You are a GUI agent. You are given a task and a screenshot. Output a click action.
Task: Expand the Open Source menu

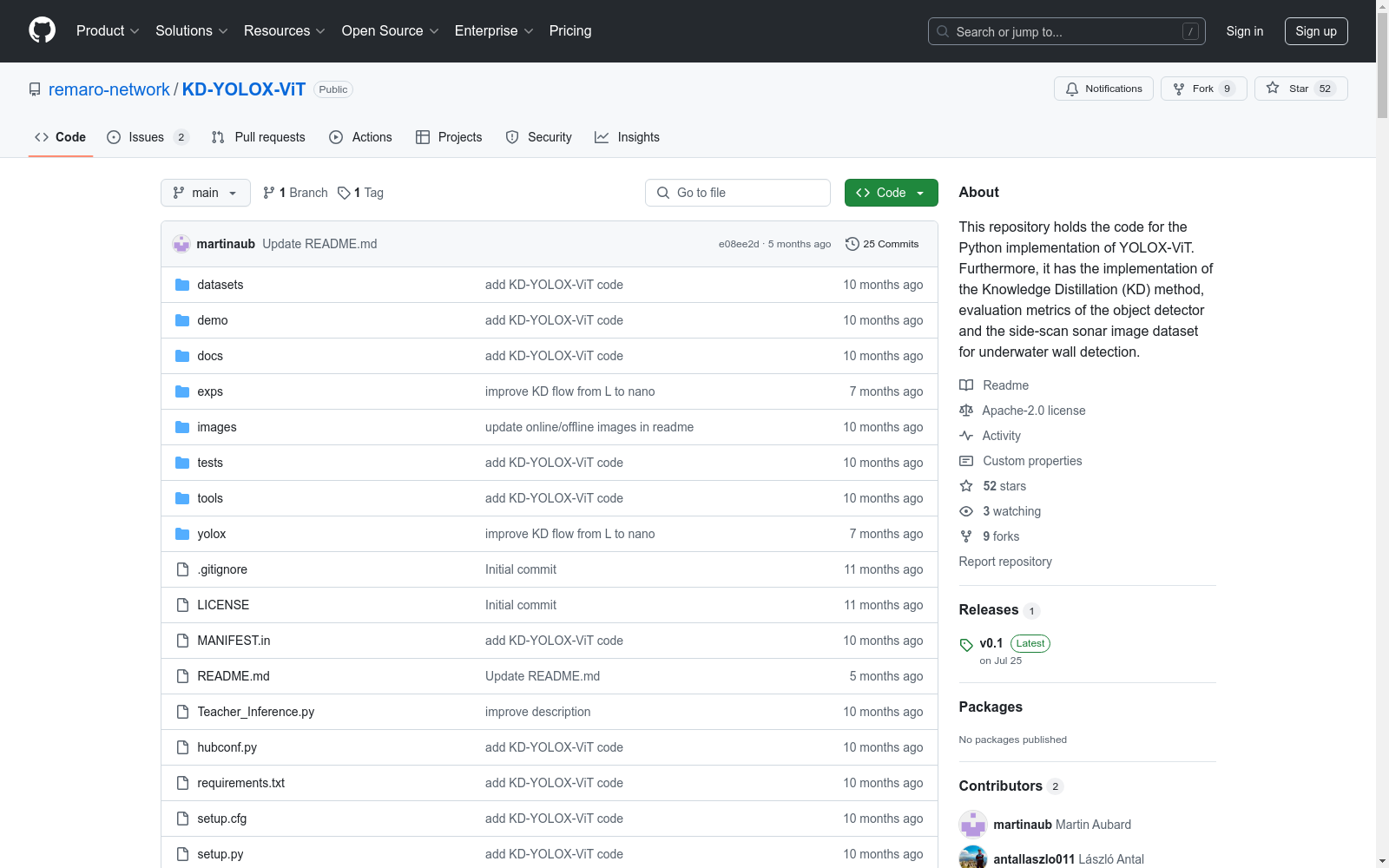[391, 31]
